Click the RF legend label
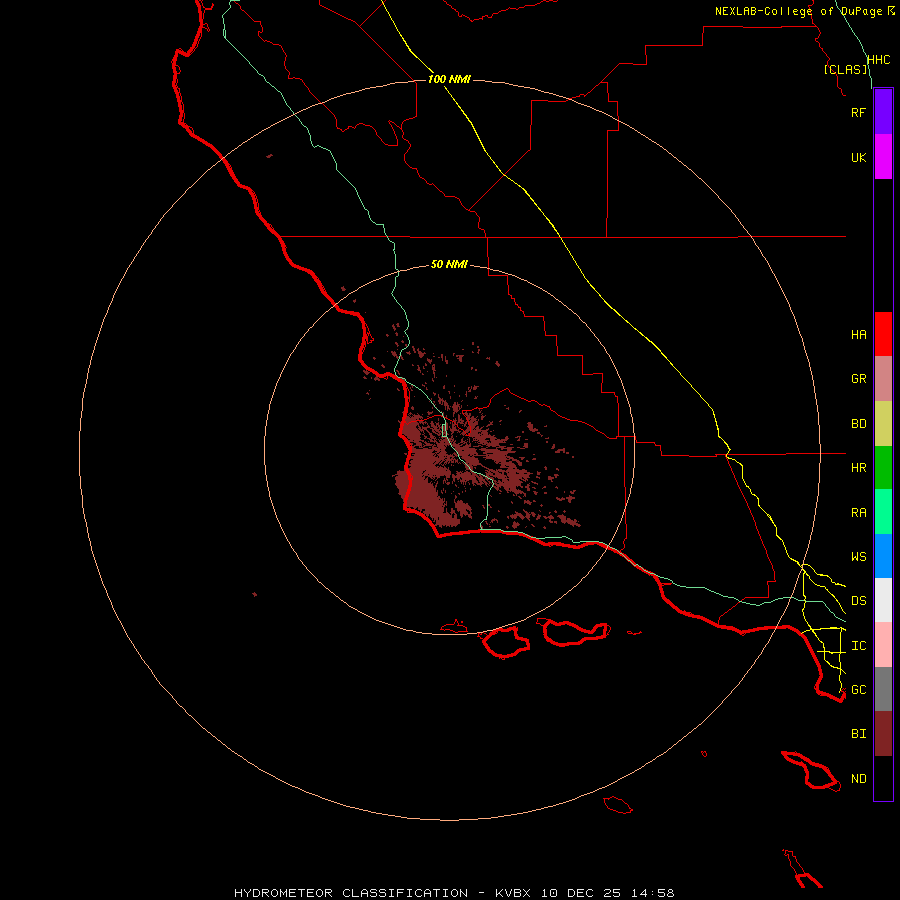 (x=859, y=112)
